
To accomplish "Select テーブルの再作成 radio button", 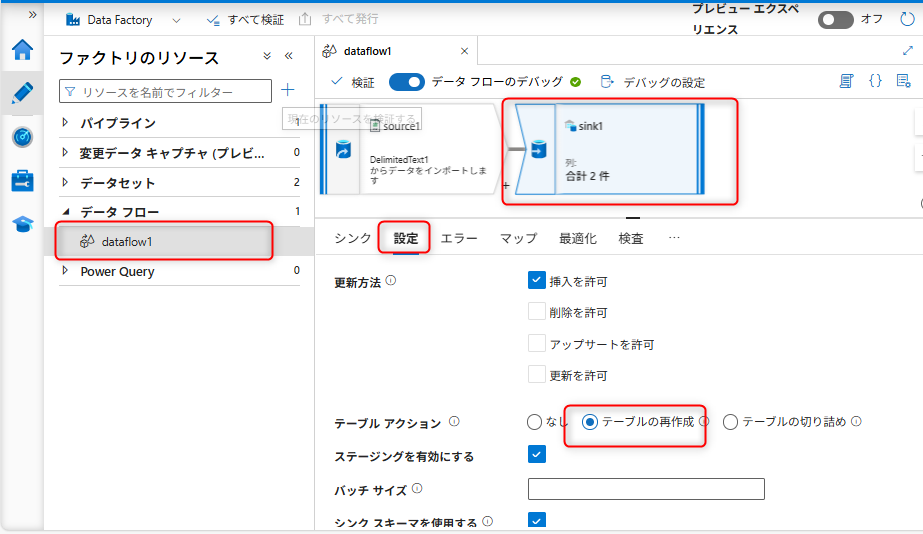I will pyautogui.click(x=590, y=422).
